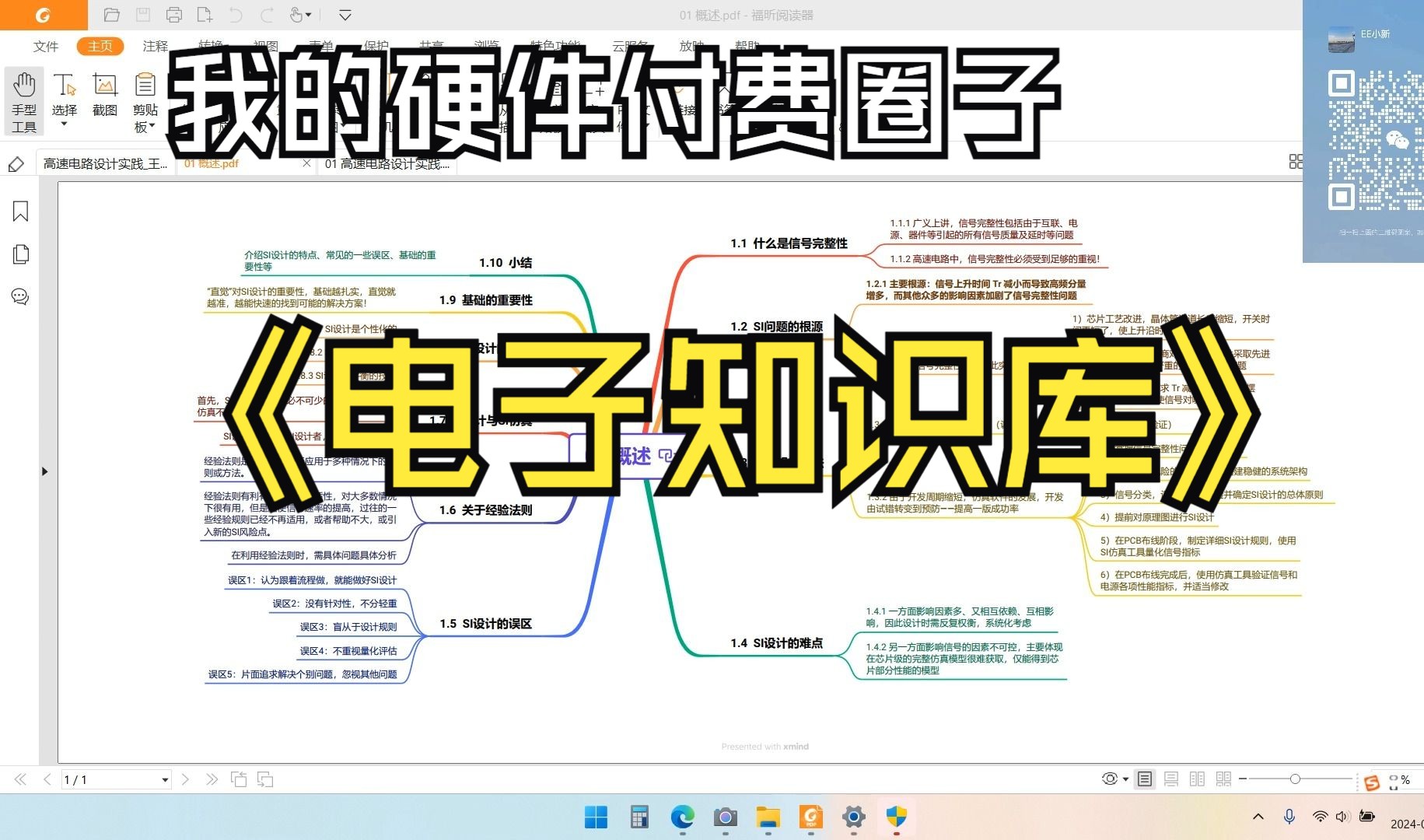This screenshot has width=1424, height=840.
Task: Click the tab grid view icon
Action: (1295, 161)
